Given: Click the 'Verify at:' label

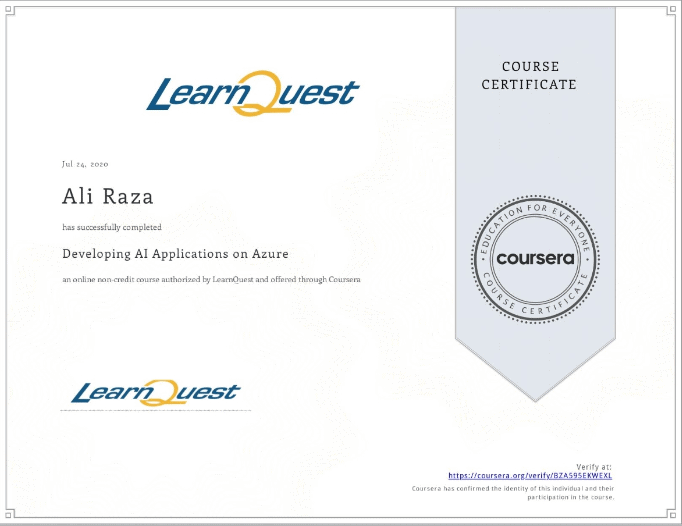Looking at the screenshot, I should point(594,467).
